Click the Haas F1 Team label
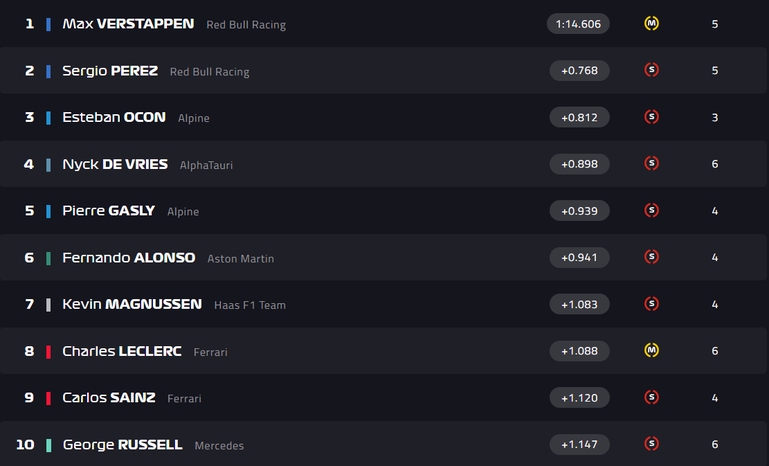Screen dimensions: 769x466 250,305
